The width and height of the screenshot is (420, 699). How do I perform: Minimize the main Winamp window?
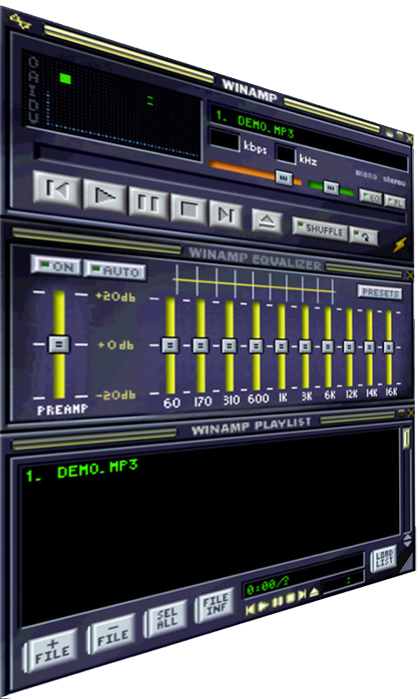click(391, 132)
